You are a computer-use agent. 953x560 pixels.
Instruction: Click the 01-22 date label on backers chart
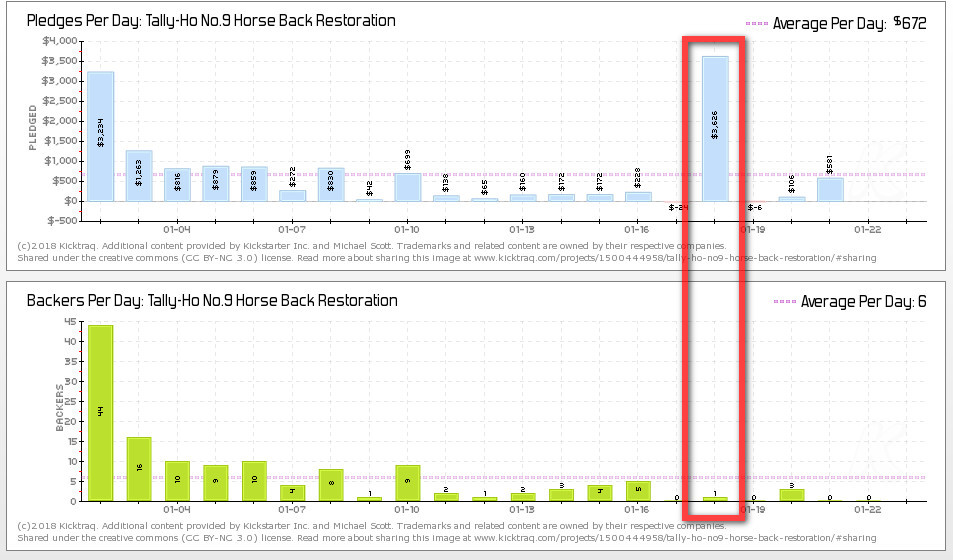click(868, 509)
